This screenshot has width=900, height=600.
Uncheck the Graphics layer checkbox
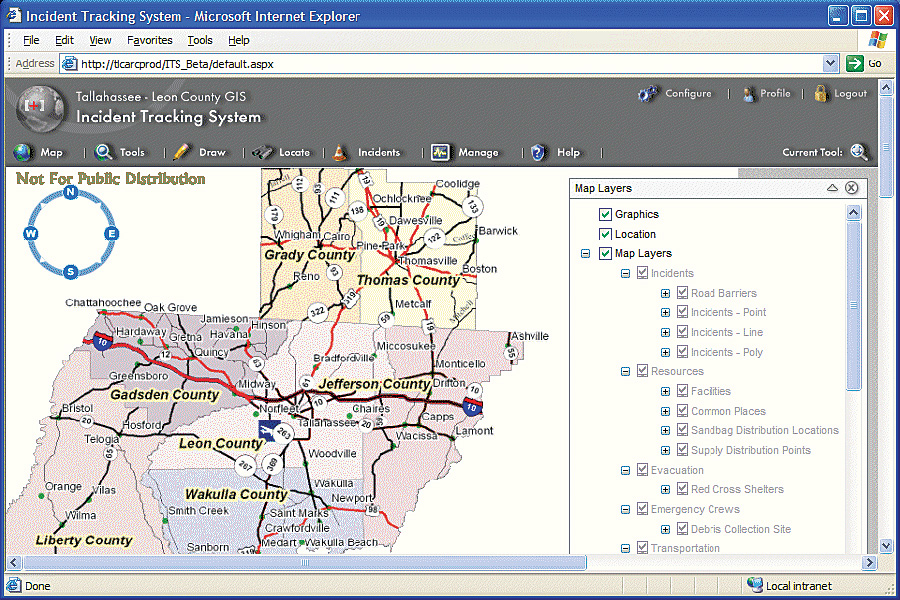tap(605, 214)
